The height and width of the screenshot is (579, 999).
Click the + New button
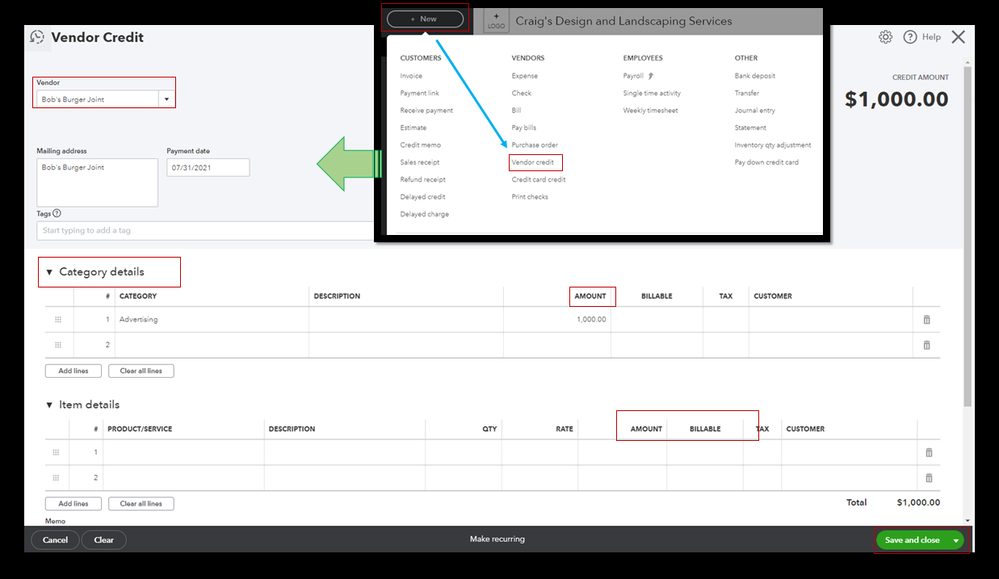[425, 19]
